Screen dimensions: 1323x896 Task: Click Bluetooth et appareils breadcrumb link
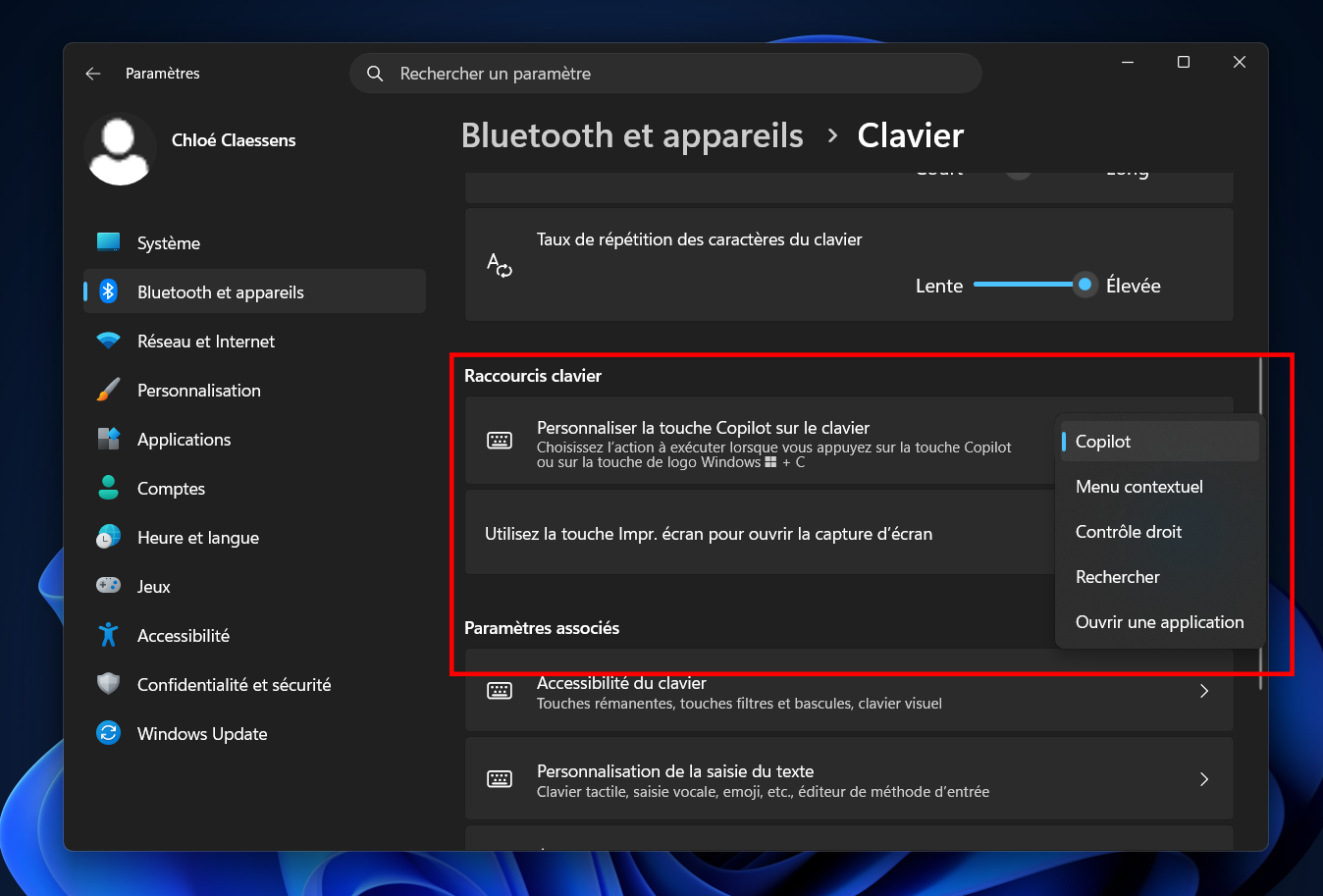[x=632, y=135]
